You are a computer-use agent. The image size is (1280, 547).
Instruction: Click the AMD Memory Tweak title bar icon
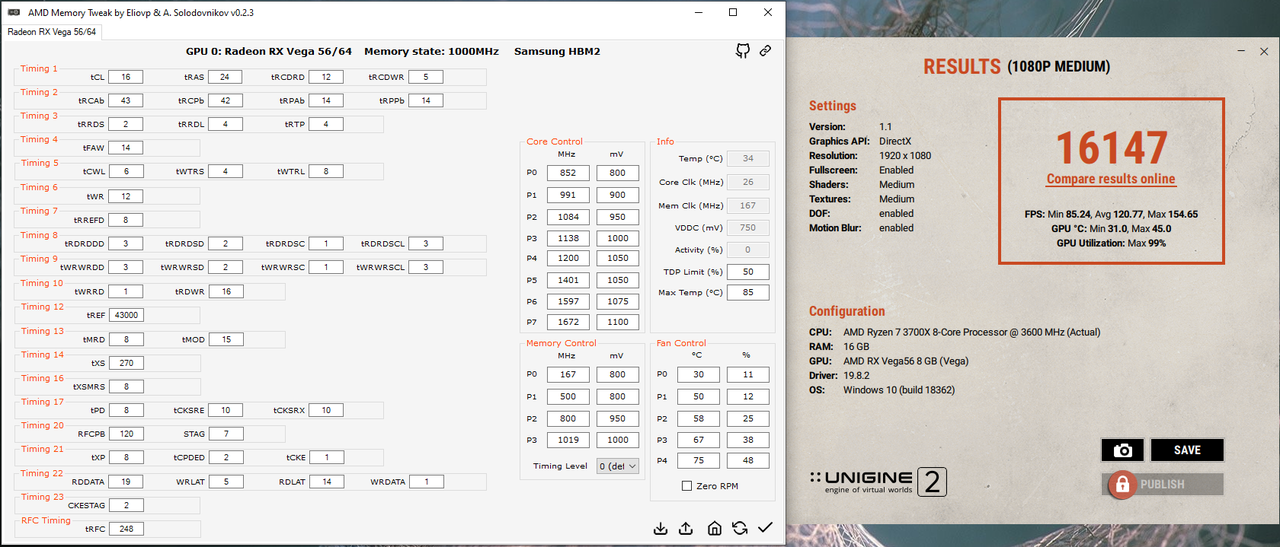click(13, 12)
